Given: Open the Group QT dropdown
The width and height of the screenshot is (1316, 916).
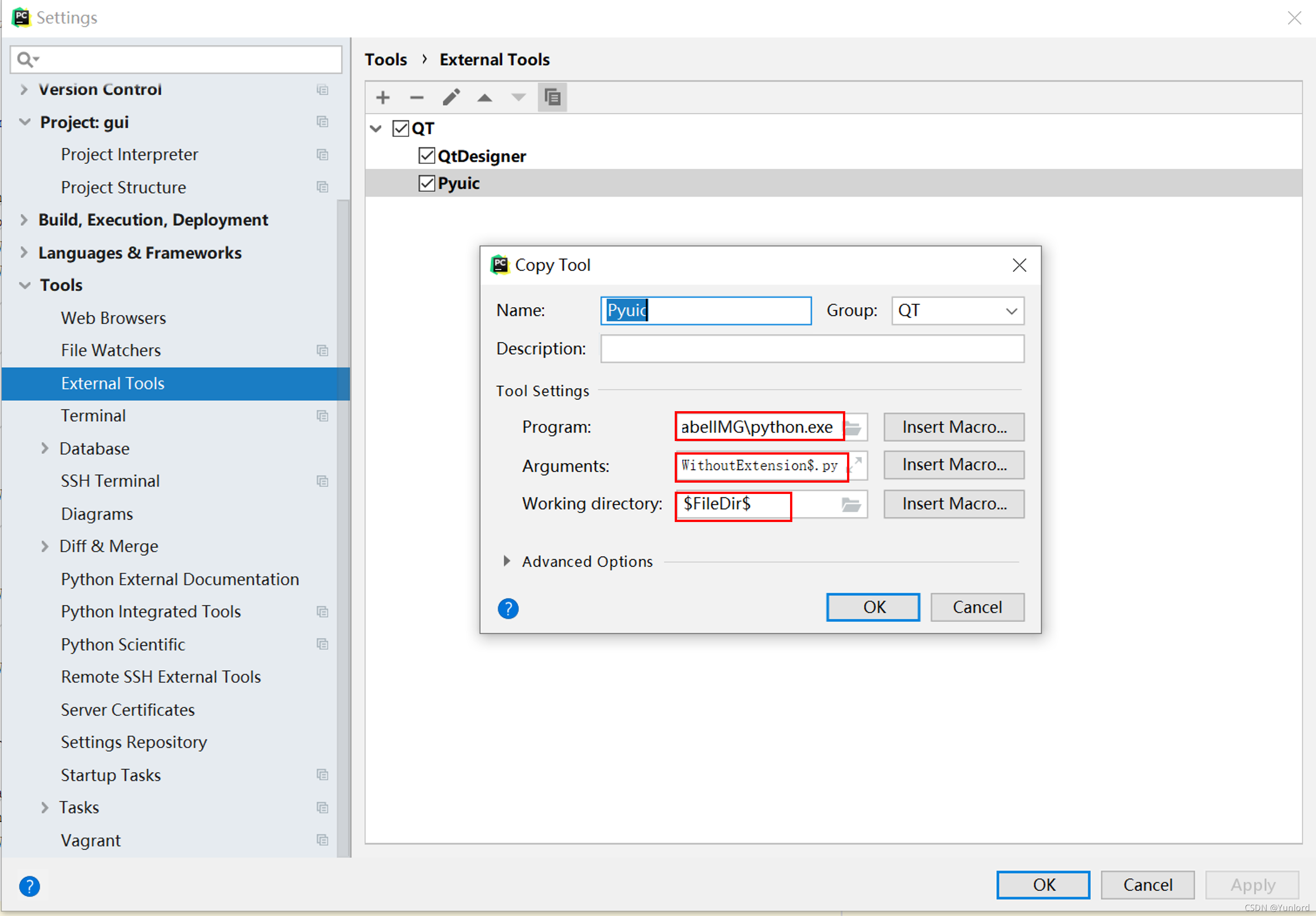Looking at the screenshot, I should [1011, 311].
